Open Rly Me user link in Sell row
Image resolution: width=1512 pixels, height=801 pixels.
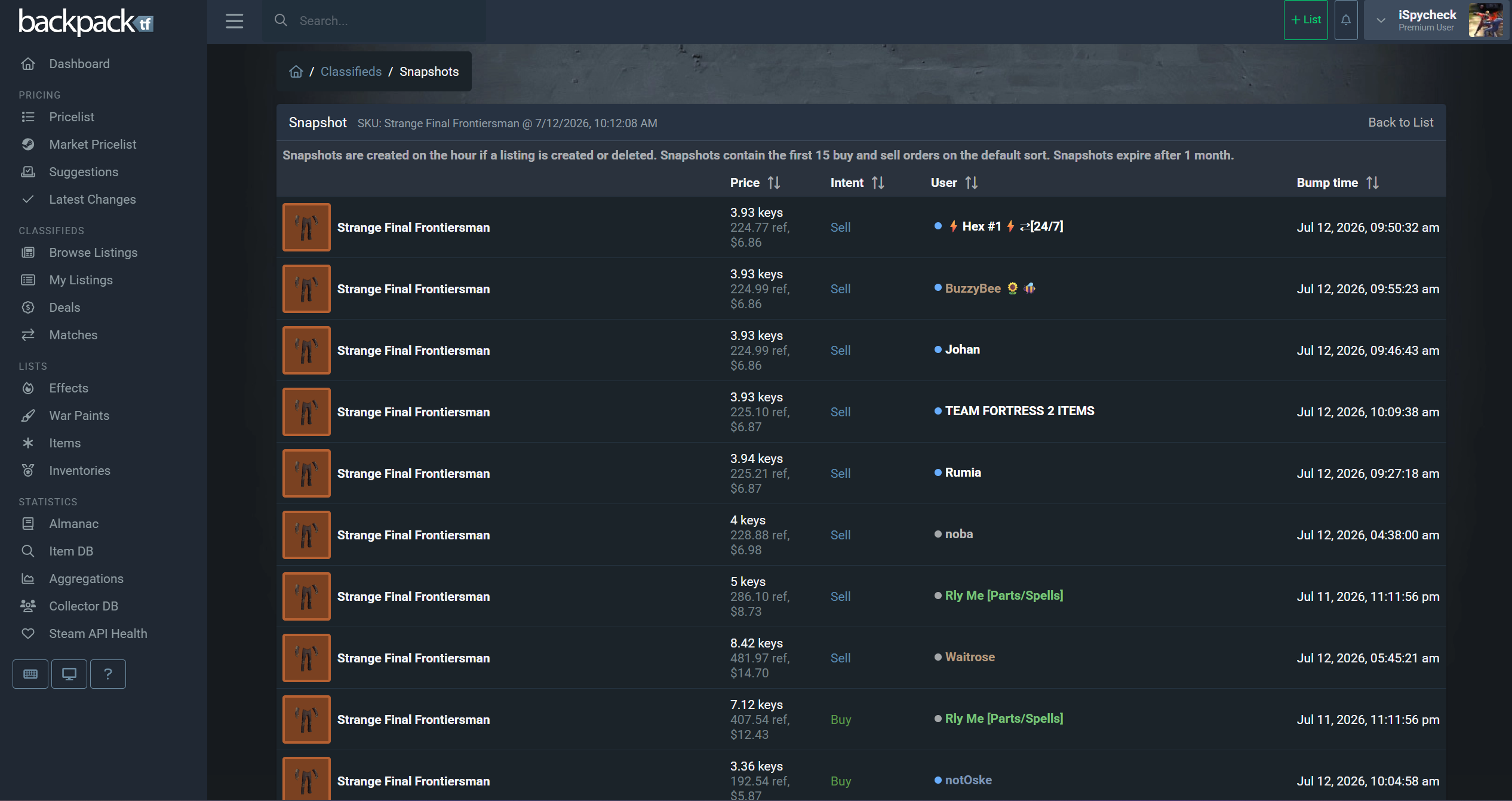click(x=1004, y=596)
